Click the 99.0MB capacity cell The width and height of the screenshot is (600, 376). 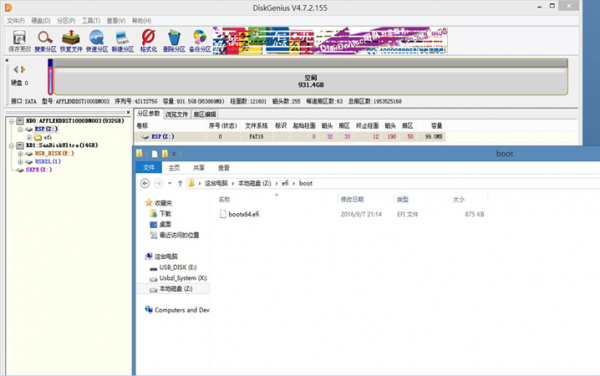click(x=433, y=137)
